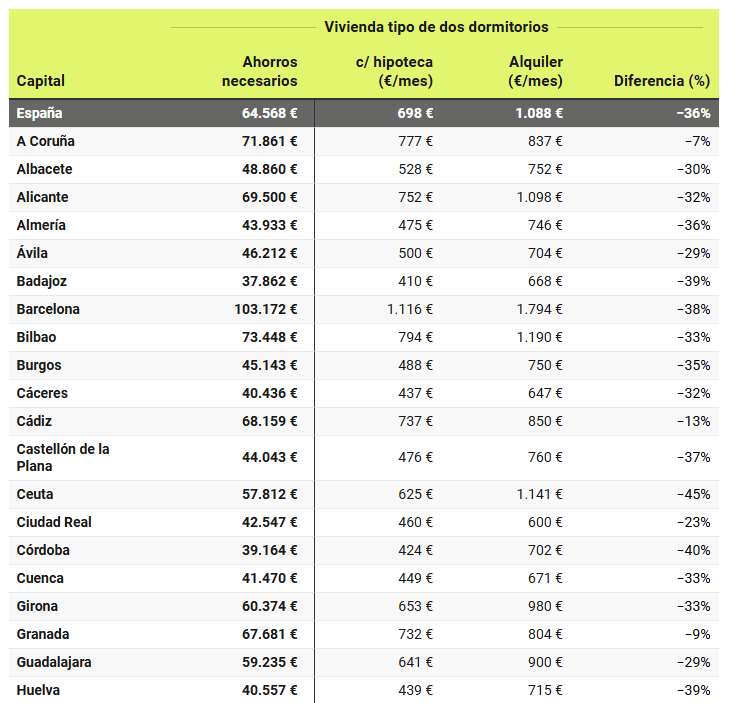Screen dimensions: 732x703
Task: Click the Alquiler (€/mes) column header
Action: tap(535, 71)
